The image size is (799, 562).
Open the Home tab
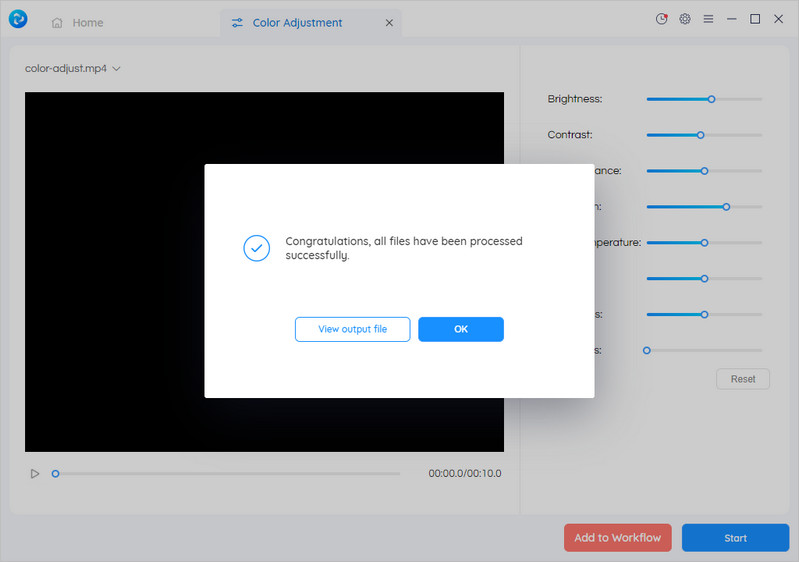tap(77, 23)
